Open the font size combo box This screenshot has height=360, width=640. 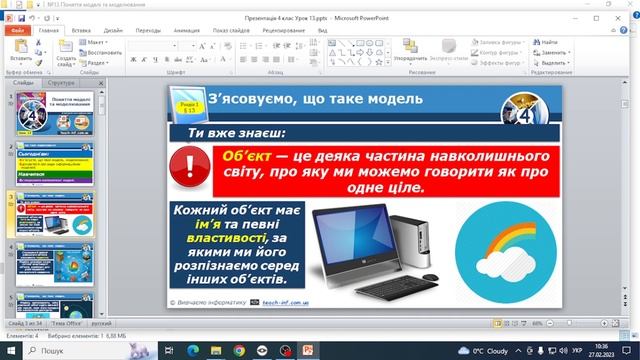[187, 46]
